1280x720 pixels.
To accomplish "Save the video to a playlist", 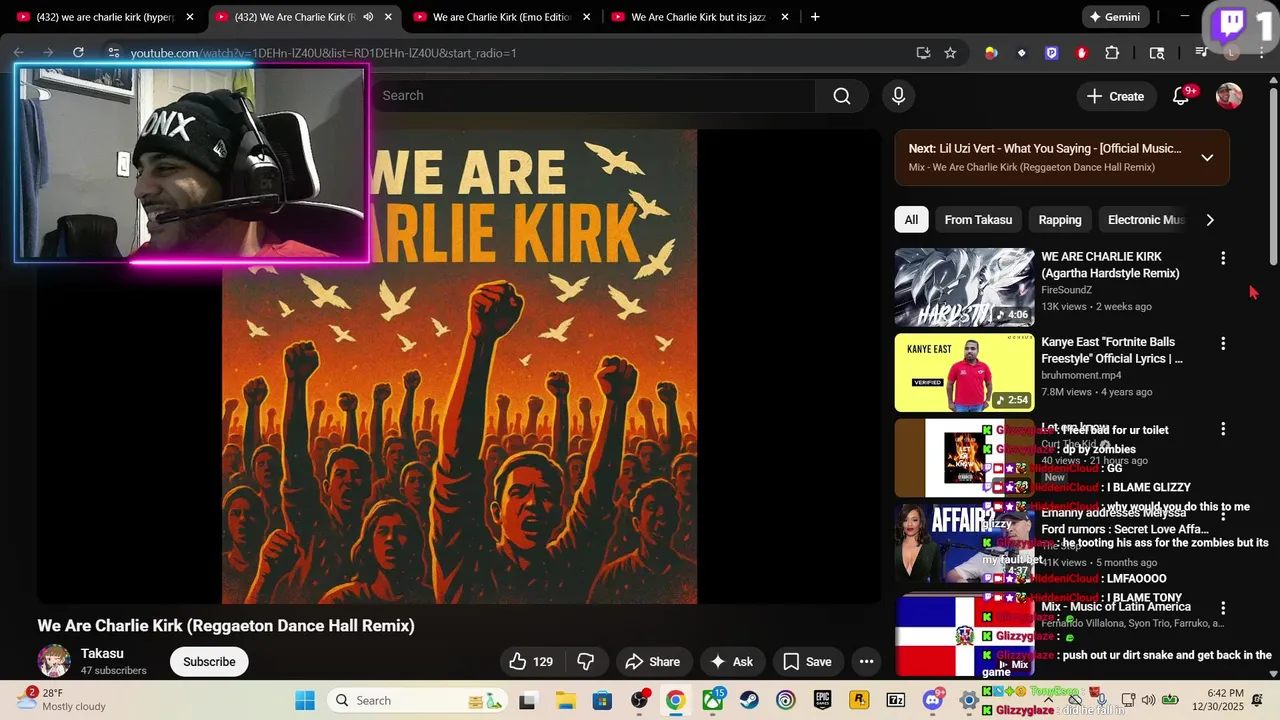I will click(807, 661).
